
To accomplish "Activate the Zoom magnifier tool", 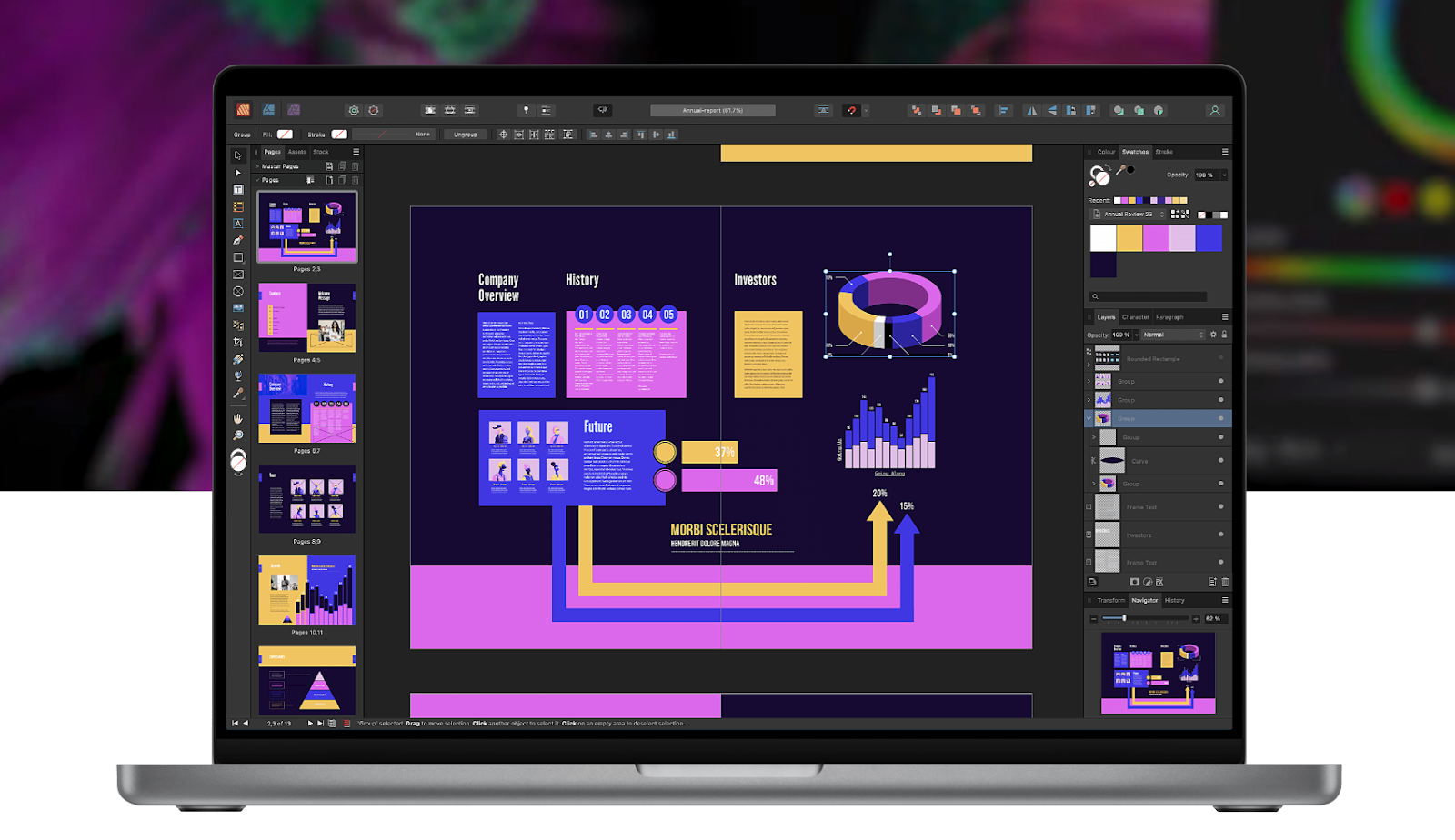I will (238, 435).
